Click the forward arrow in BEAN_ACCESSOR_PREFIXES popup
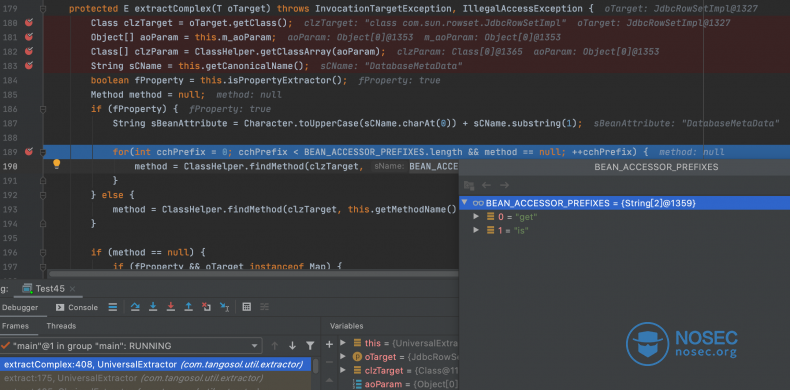Image resolution: width=790 pixels, height=390 pixels. coord(504,185)
